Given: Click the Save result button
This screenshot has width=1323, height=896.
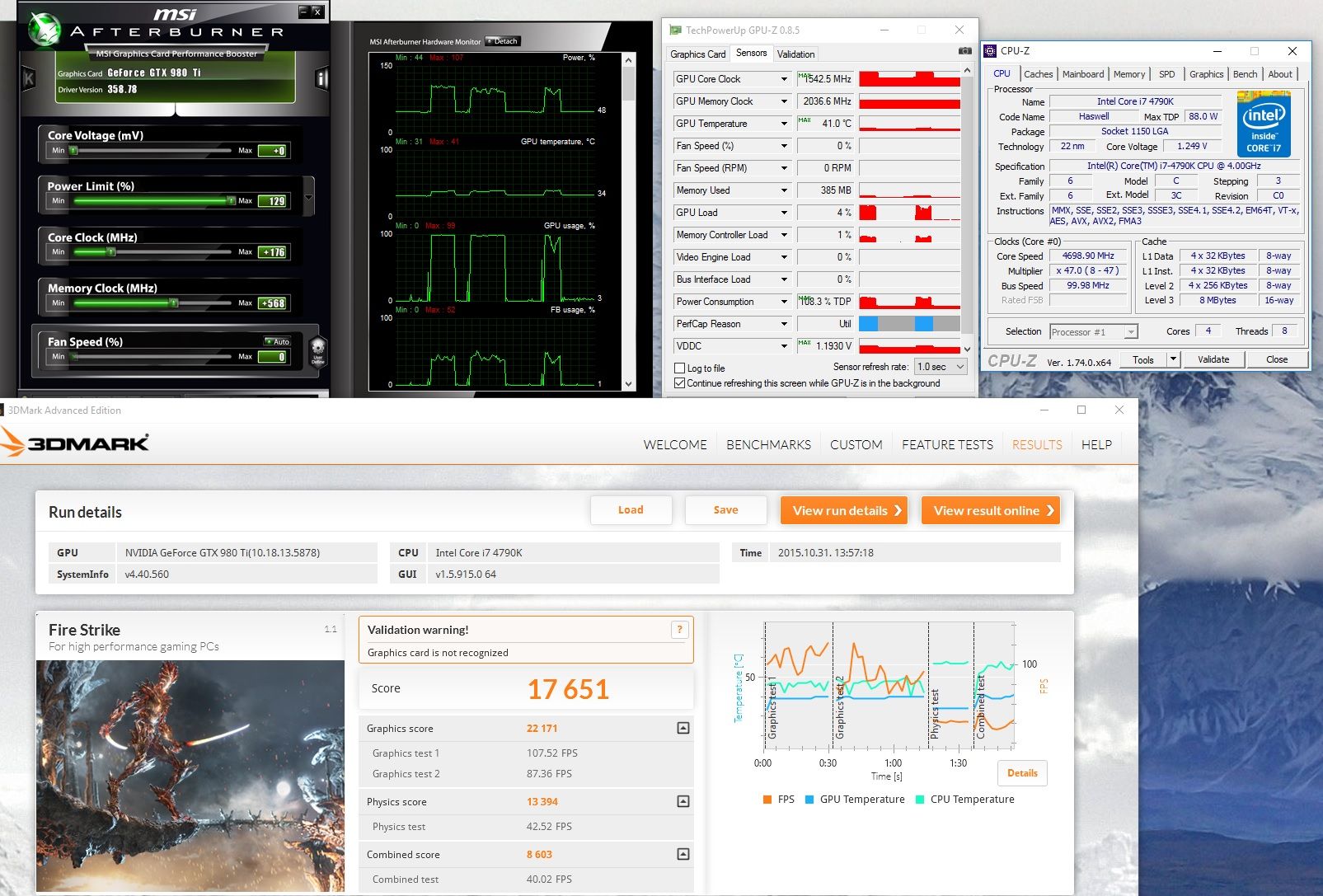Looking at the screenshot, I should 725,510.
